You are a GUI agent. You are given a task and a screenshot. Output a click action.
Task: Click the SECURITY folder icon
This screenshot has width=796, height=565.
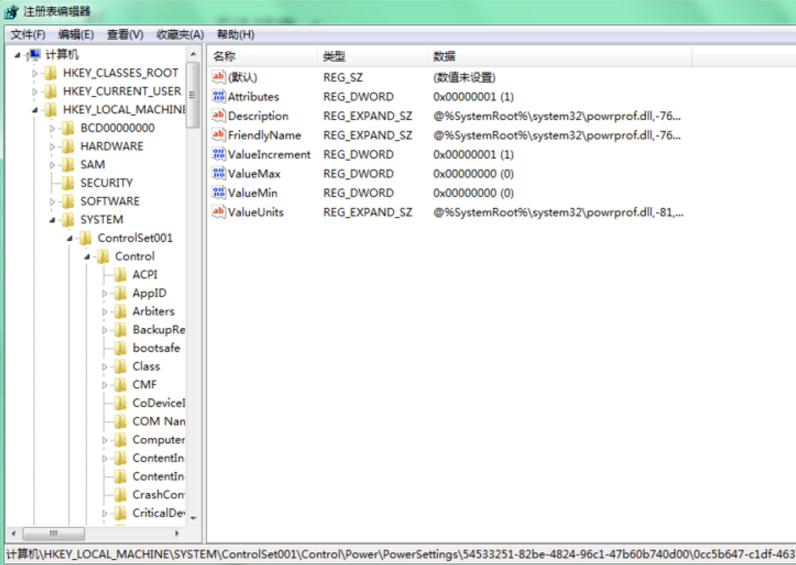click(x=68, y=183)
